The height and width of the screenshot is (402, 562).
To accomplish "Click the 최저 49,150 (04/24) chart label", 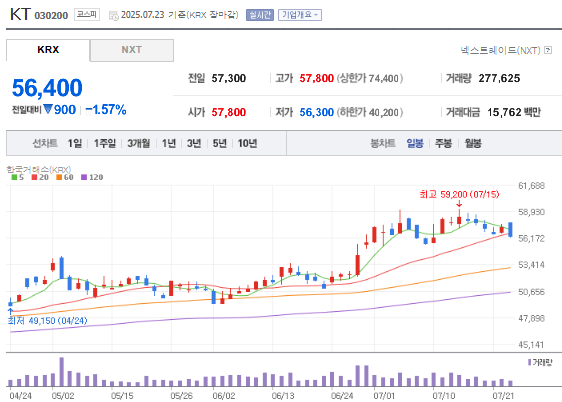I will 48,321.
